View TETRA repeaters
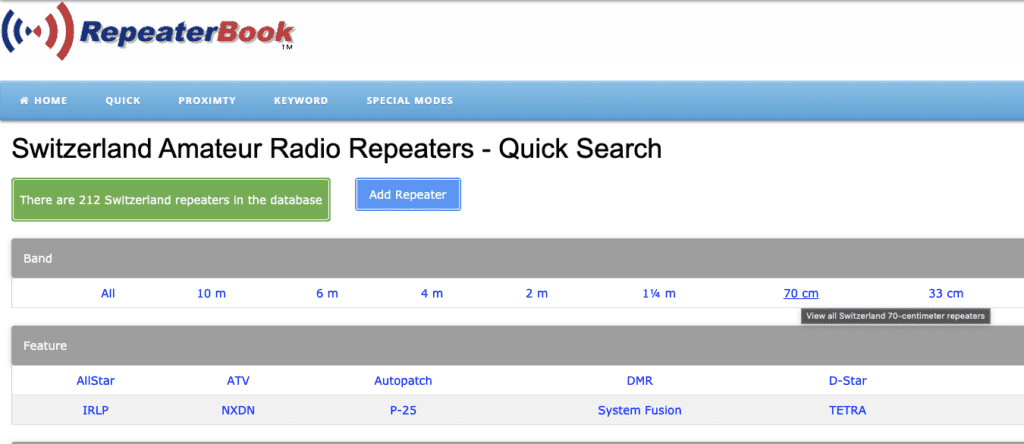The height and width of the screenshot is (444, 1024). pyautogui.click(x=847, y=410)
